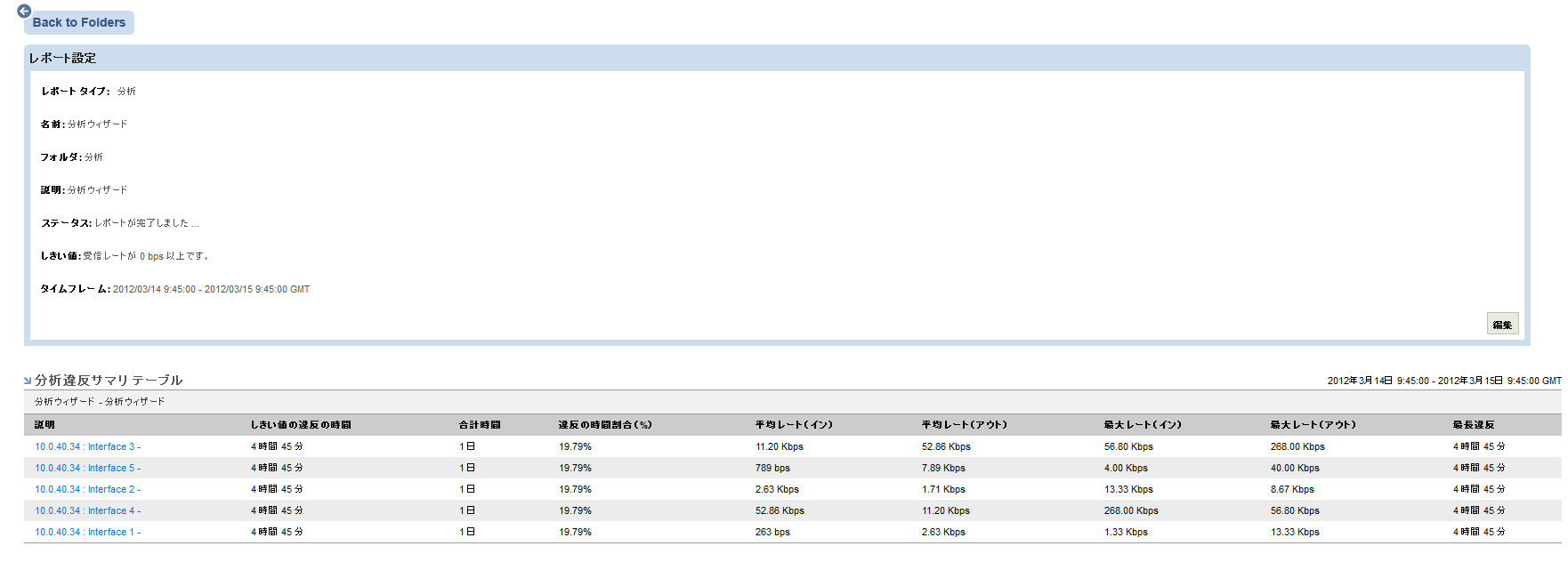Select the 分析ウィザード - 分析ウィザード subtitle

100,402
